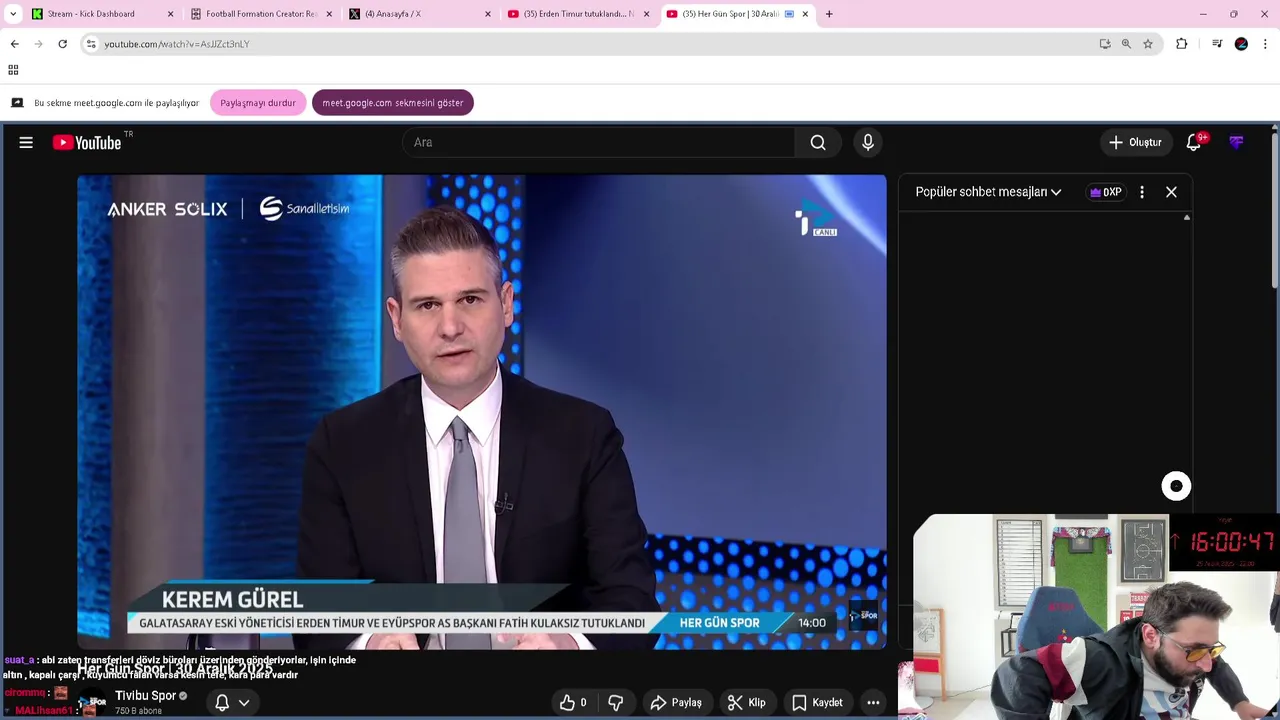Expand Popüler sohbet mesajları dropdown
Screen dimensions: 1280x720
(988, 192)
